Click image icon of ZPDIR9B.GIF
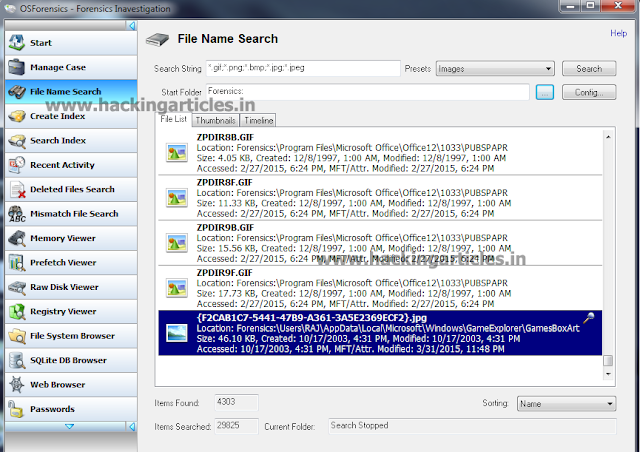 click(177, 243)
